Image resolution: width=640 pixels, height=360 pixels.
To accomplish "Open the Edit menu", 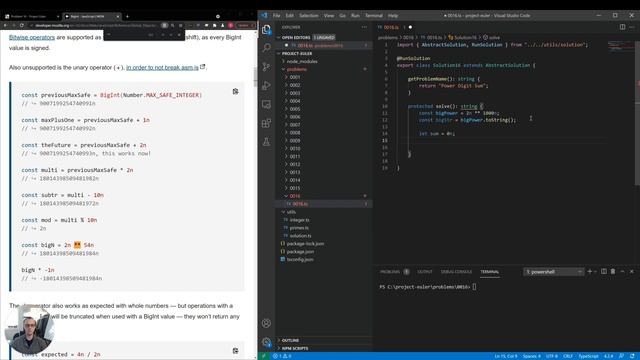I will (289, 16).
